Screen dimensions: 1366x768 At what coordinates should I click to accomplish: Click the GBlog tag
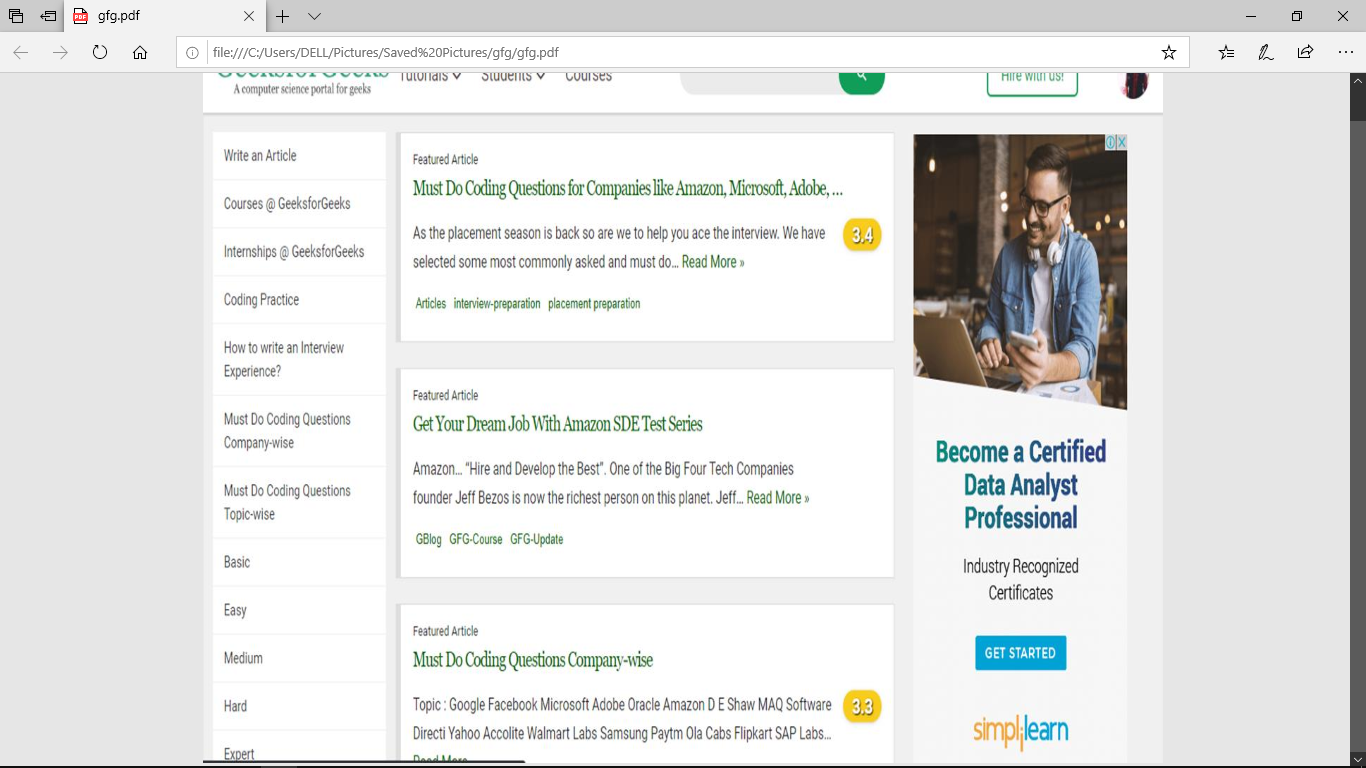click(429, 540)
